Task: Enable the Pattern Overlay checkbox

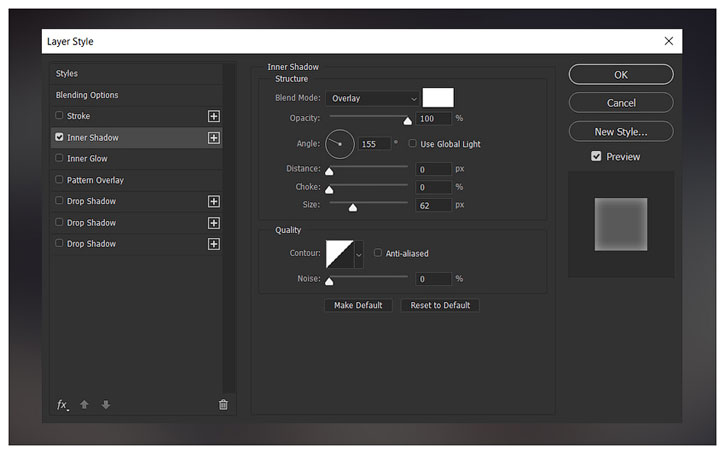Action: 59,179
